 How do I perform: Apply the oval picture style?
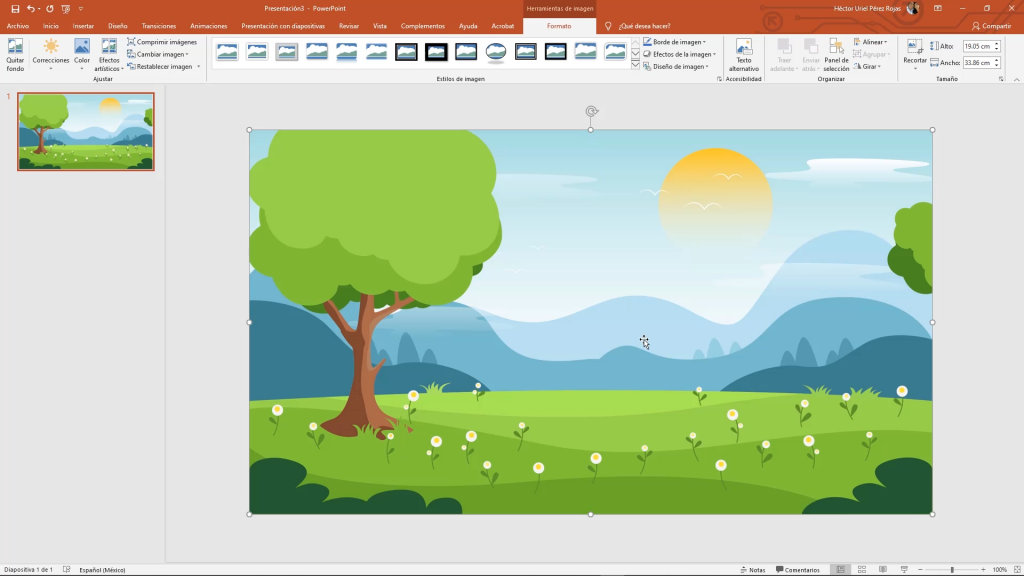click(x=496, y=52)
